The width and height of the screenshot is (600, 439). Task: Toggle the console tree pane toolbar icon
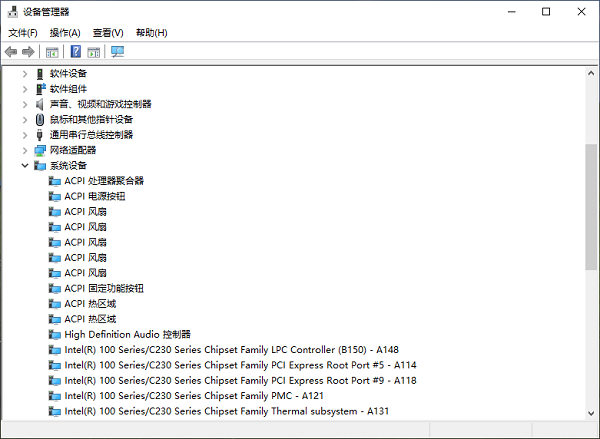pyautogui.click(x=52, y=52)
